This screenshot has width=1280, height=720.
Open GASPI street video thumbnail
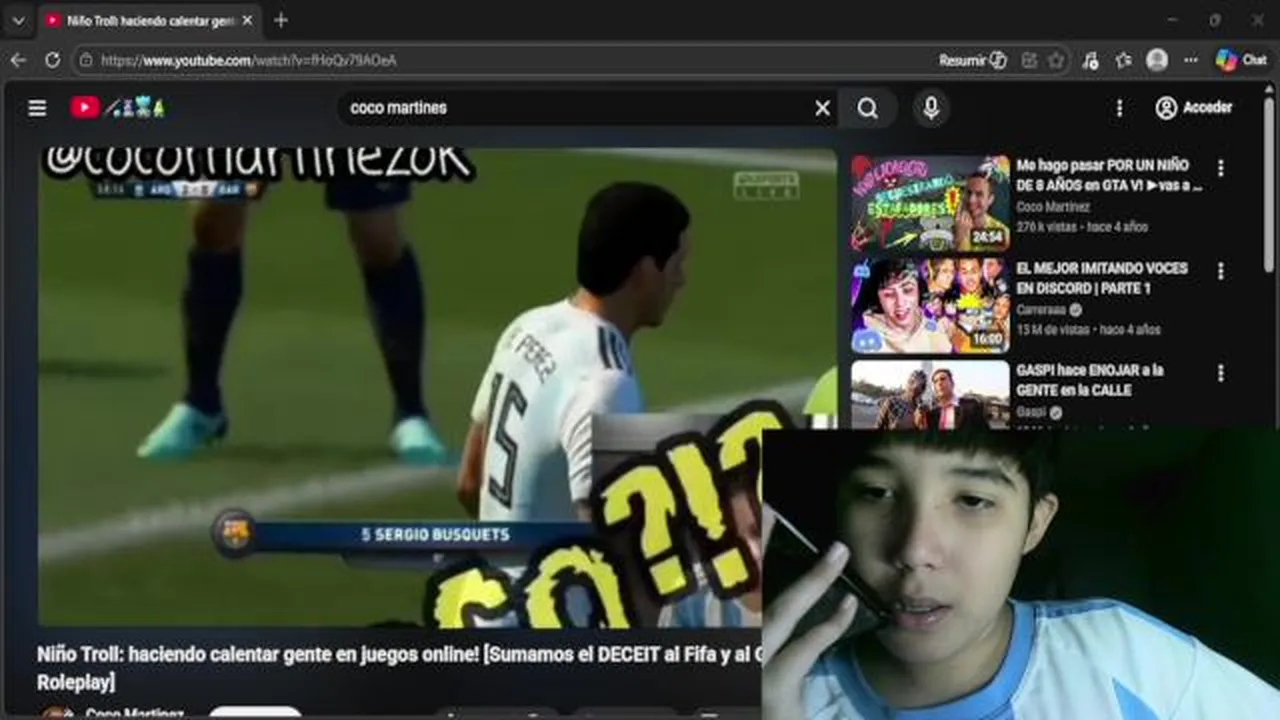pos(930,394)
